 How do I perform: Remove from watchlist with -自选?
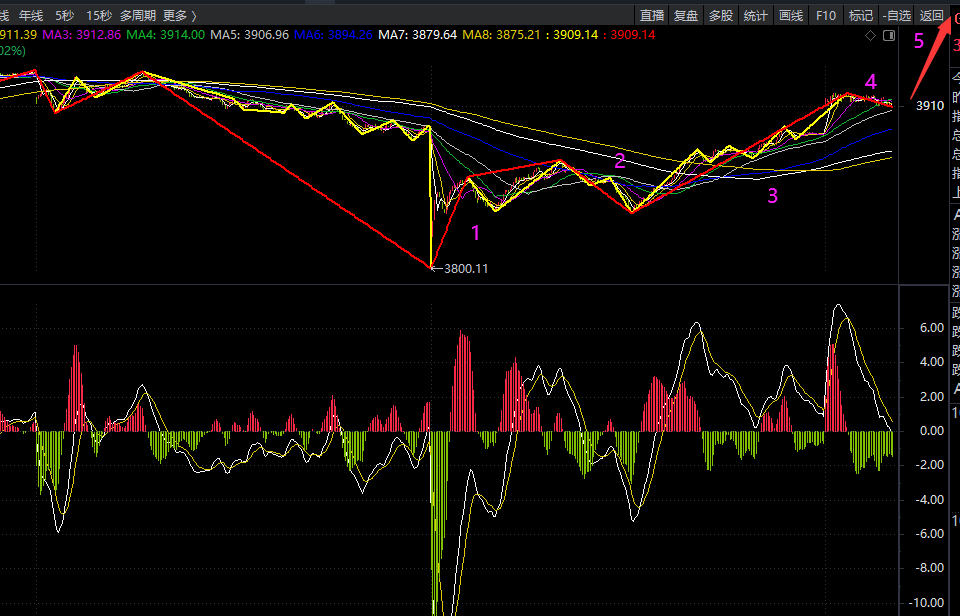point(896,16)
